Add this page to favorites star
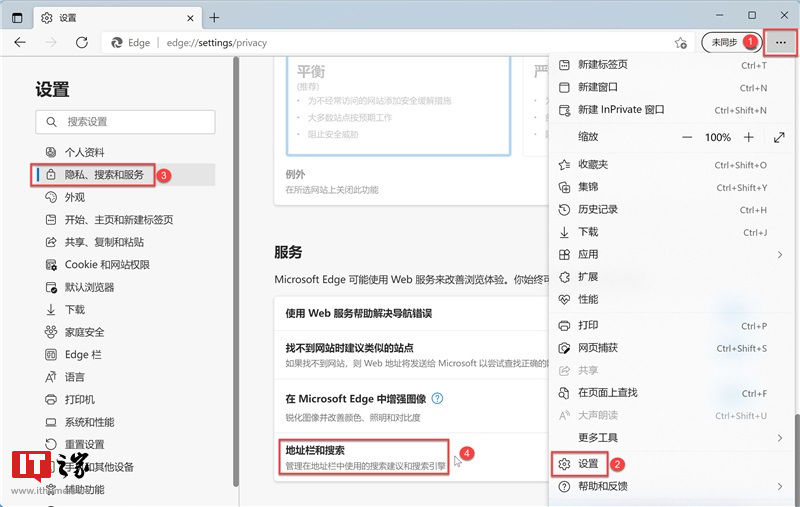Viewport: 800px width, 507px height. click(x=681, y=43)
